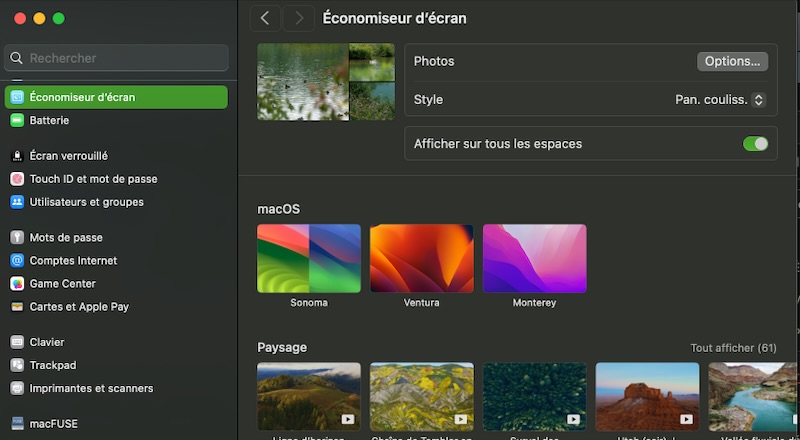Open Trackpad settings
Screen dimensions: 800x440
52,366
